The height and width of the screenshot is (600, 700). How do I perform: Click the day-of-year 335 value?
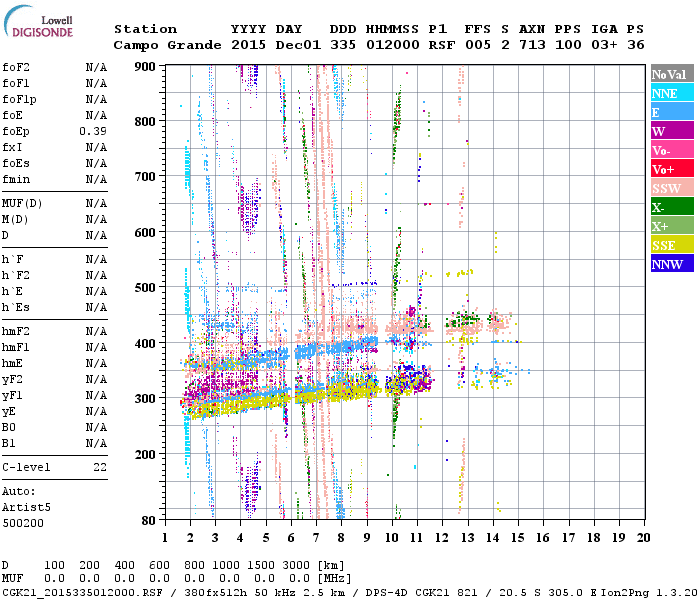[343, 45]
